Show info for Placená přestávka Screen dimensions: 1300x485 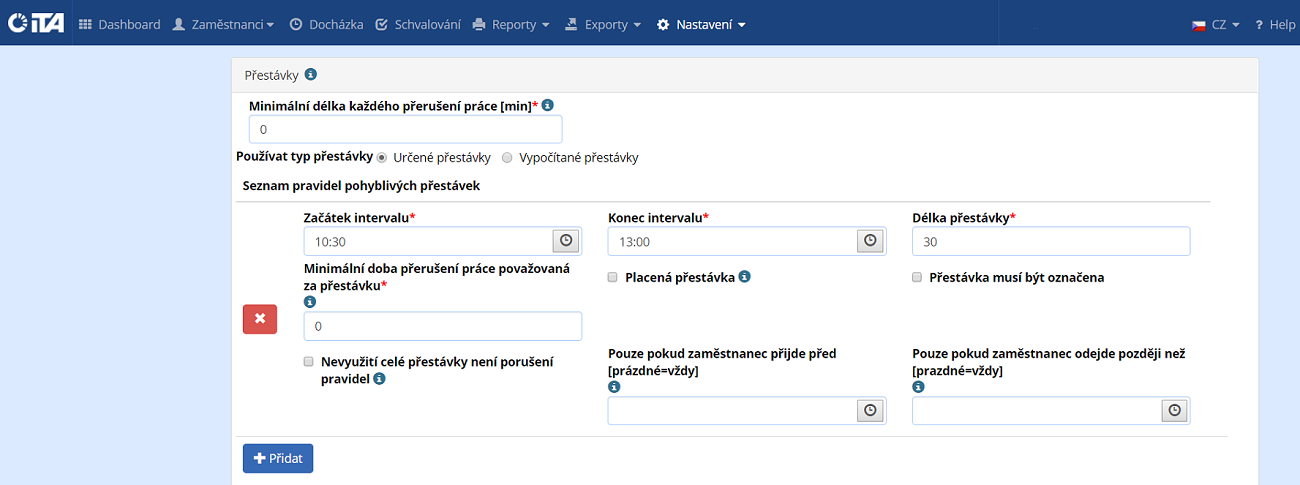(x=745, y=277)
